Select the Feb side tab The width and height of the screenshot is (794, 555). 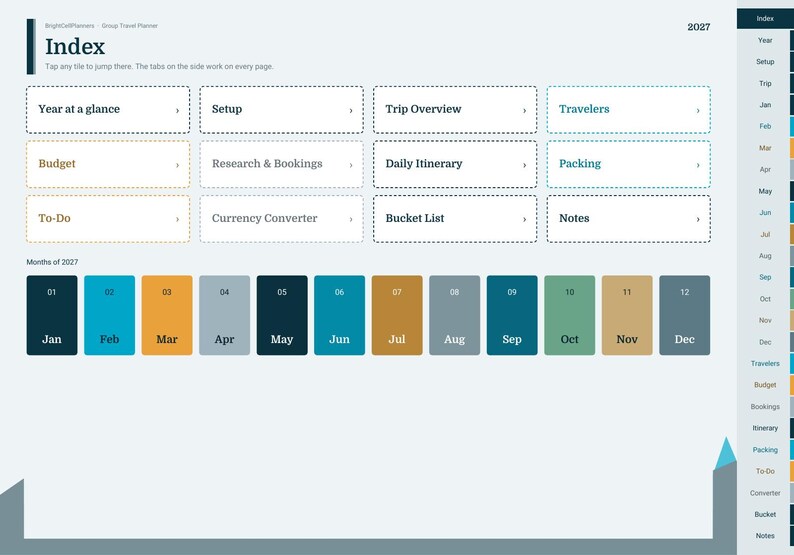coord(765,127)
